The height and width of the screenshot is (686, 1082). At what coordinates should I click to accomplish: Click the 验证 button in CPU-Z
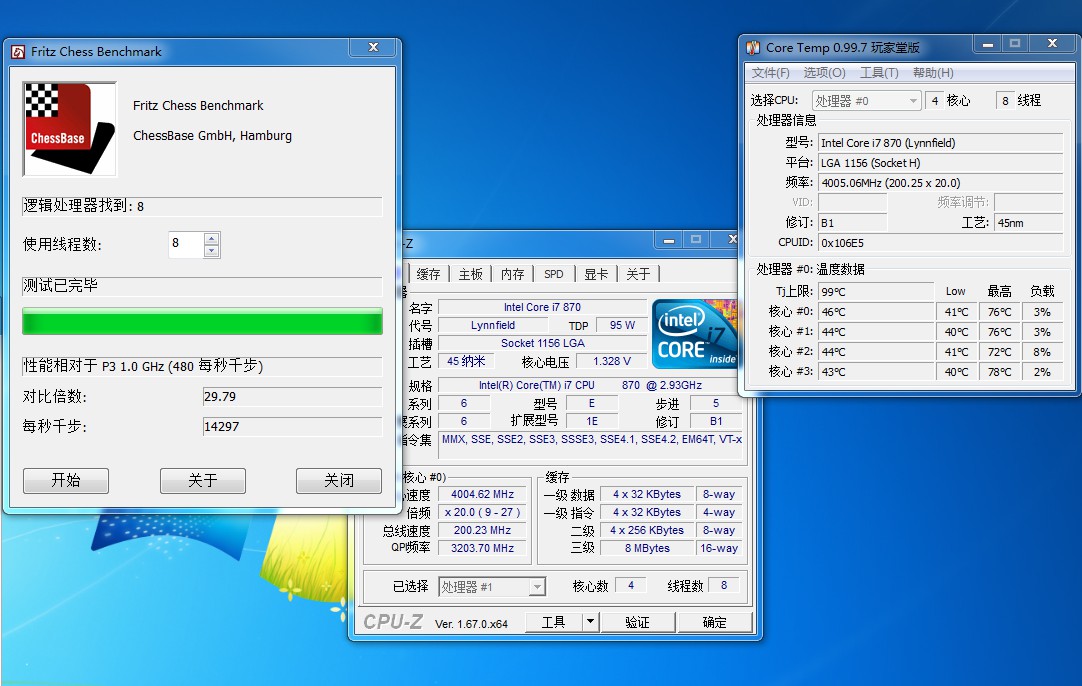pos(637,622)
